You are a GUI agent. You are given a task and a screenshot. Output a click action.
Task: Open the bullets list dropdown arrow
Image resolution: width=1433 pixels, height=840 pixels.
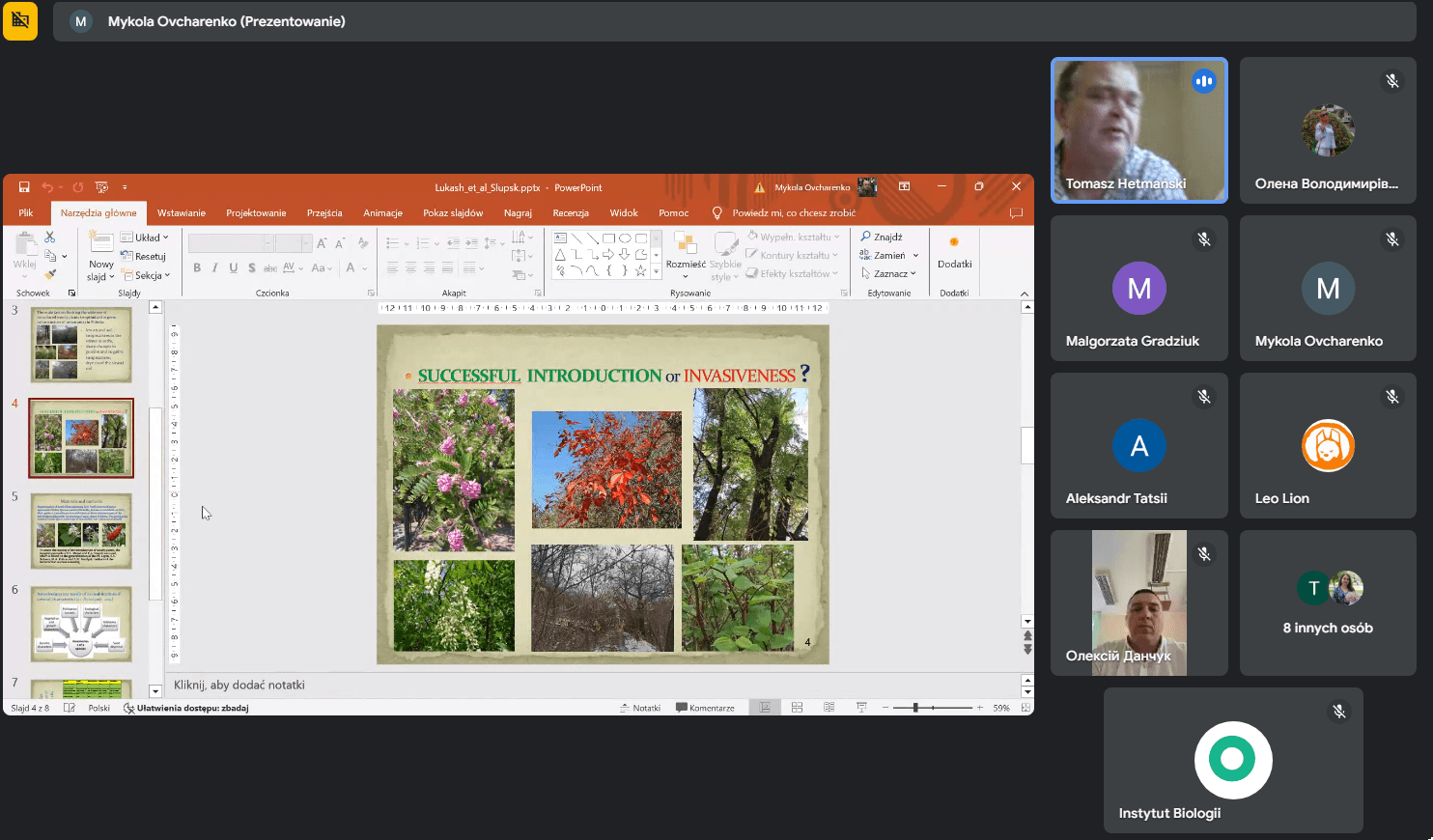[407, 243]
